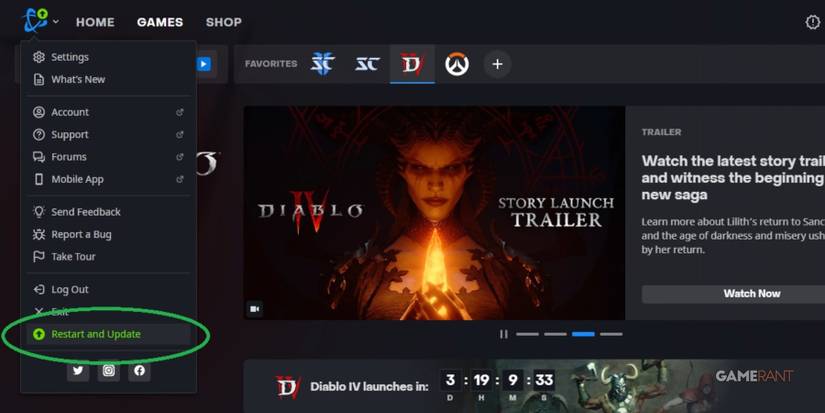
Task: Click the Diablo IV launch countdown banner
Action: coord(534,386)
